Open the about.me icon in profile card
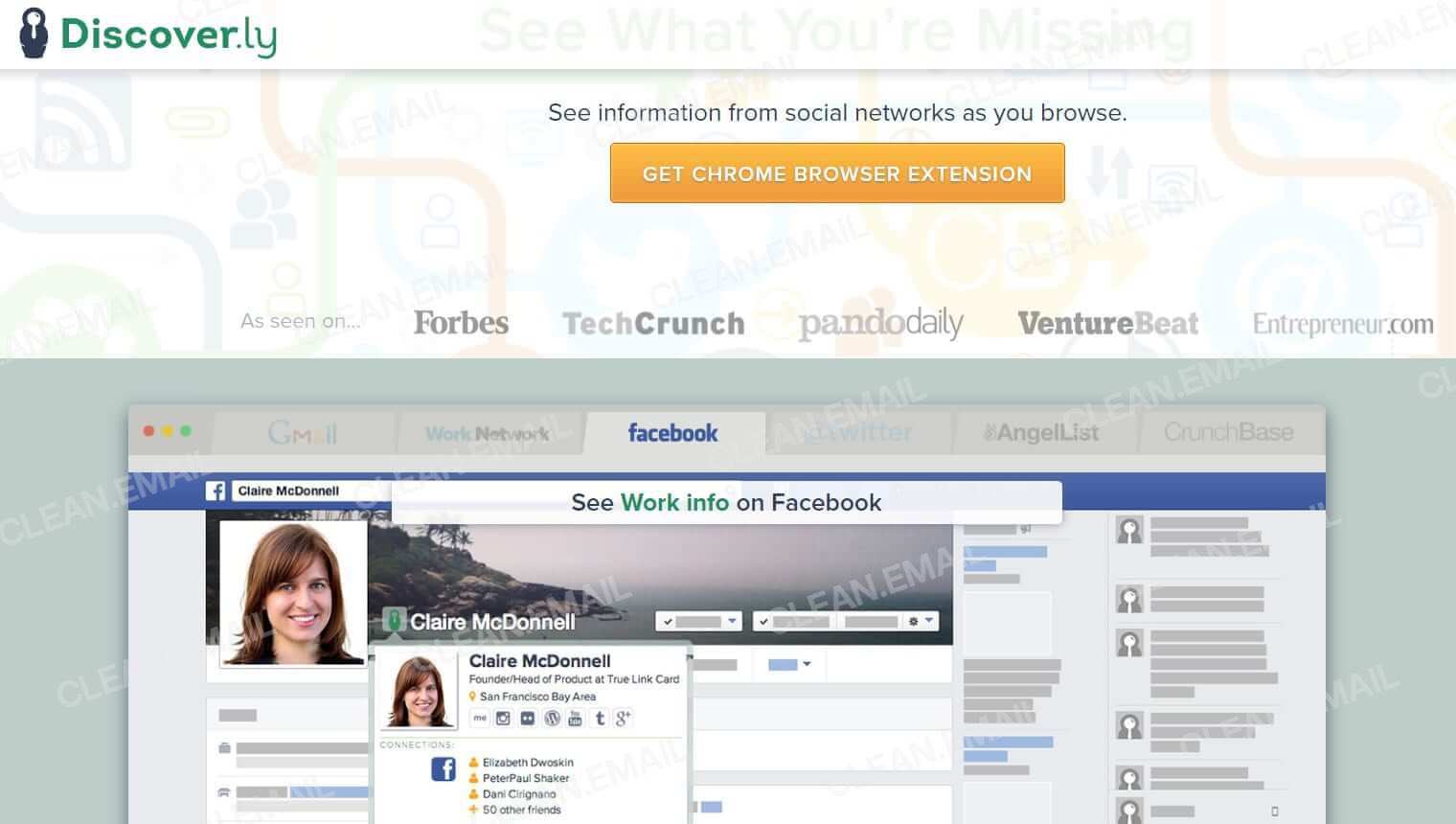Viewport: 1456px width, 824px height. click(479, 718)
